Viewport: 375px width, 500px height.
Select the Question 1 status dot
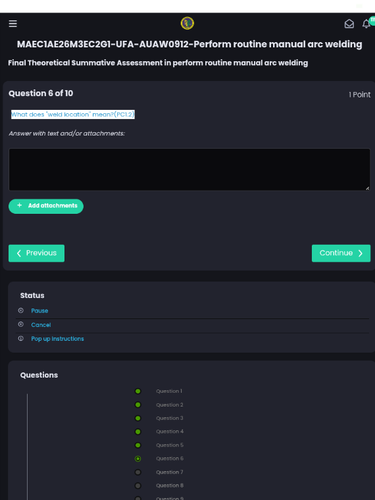point(138,391)
